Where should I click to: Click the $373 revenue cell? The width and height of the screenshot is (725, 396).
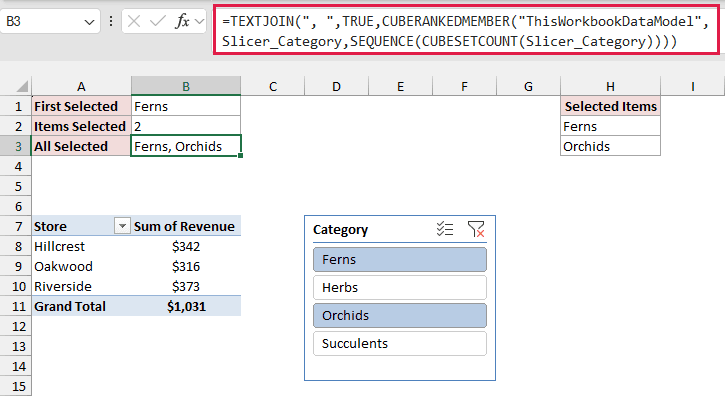coord(186,286)
